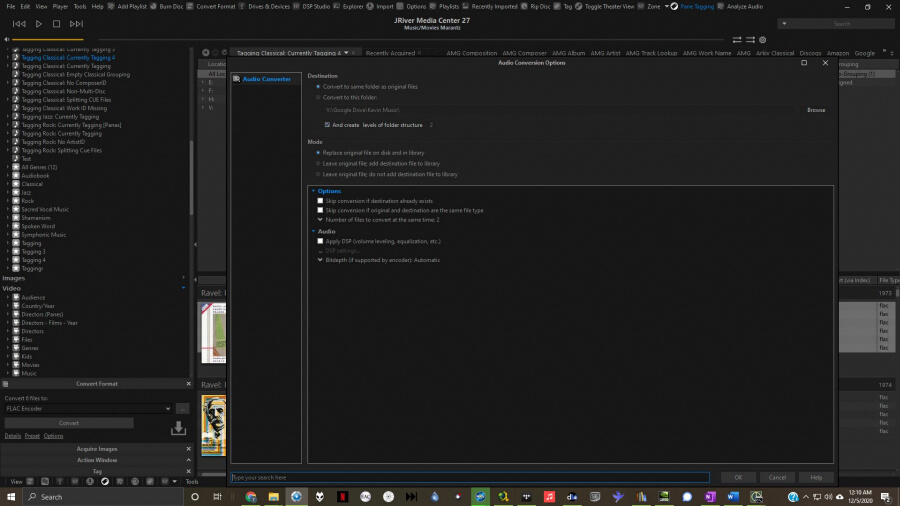This screenshot has width=900, height=506.
Task: Click the playback options gear icon
Action: pos(763,40)
